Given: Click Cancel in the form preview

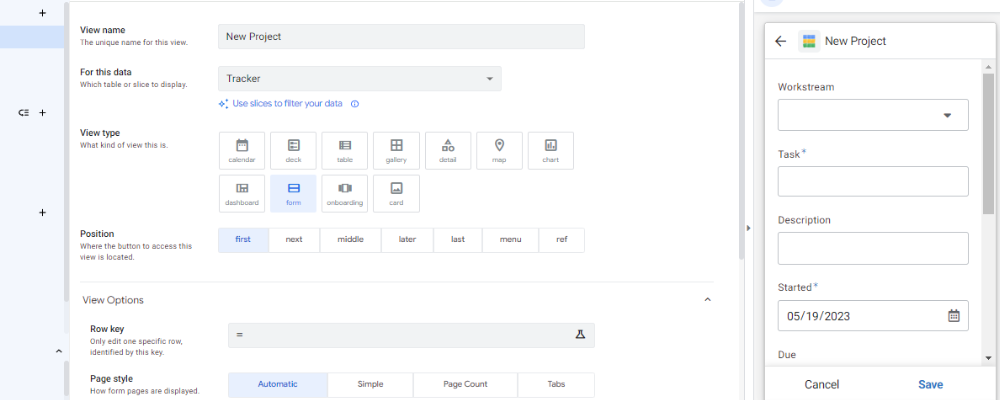Looking at the screenshot, I should pos(821,385).
